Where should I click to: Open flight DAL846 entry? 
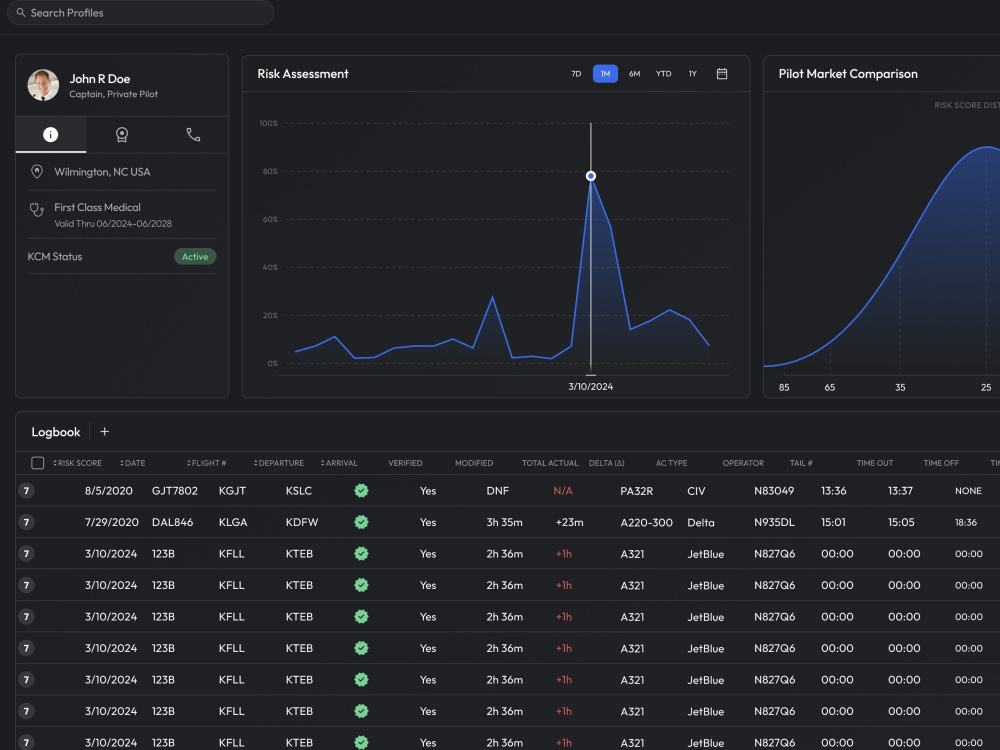pos(172,522)
